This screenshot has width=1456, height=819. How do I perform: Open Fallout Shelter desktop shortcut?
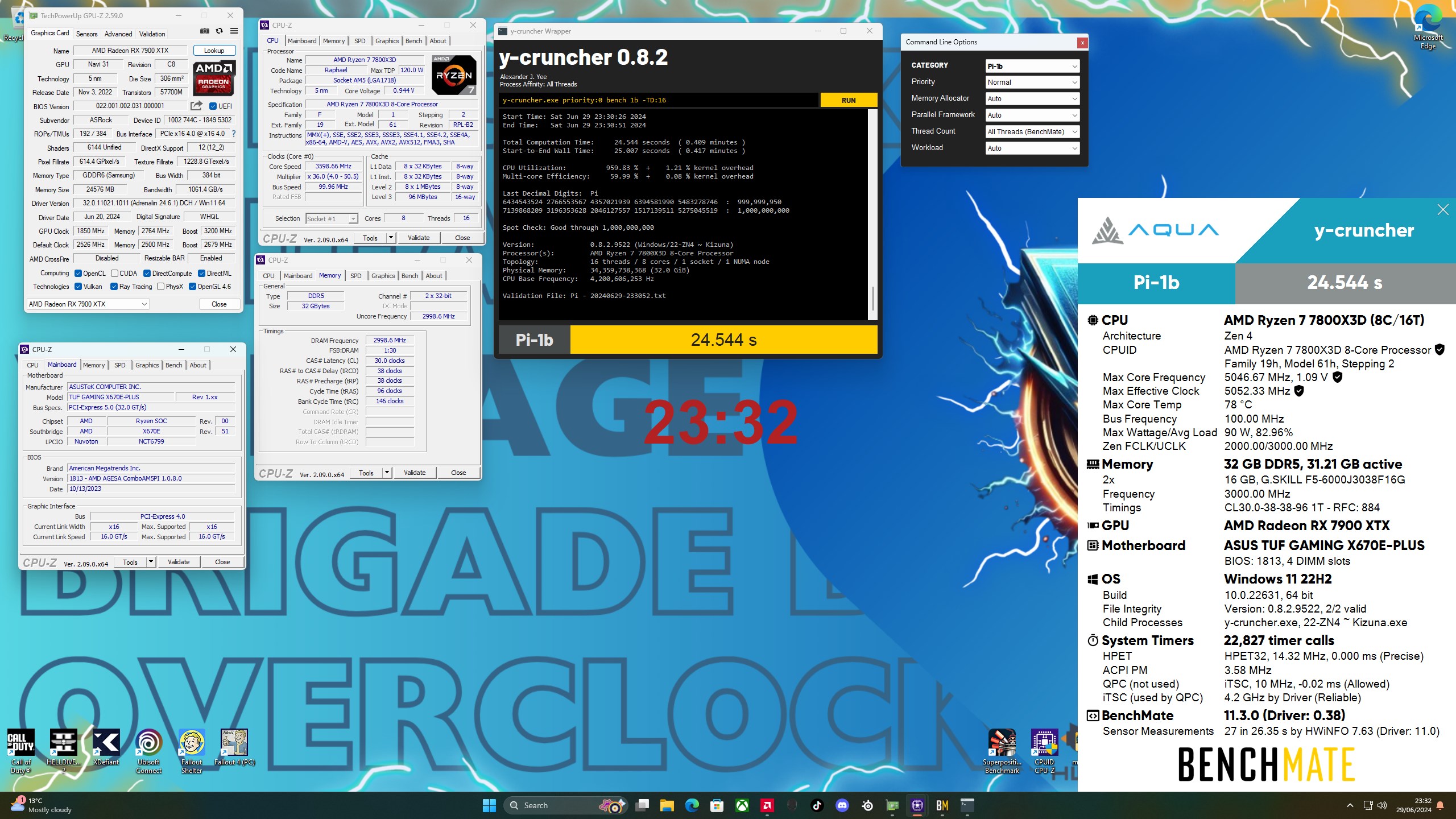(x=192, y=751)
